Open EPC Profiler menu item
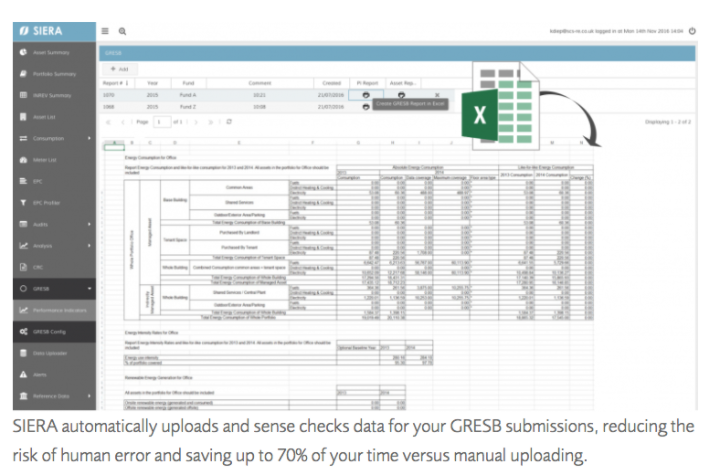713x476 pixels. point(54,203)
